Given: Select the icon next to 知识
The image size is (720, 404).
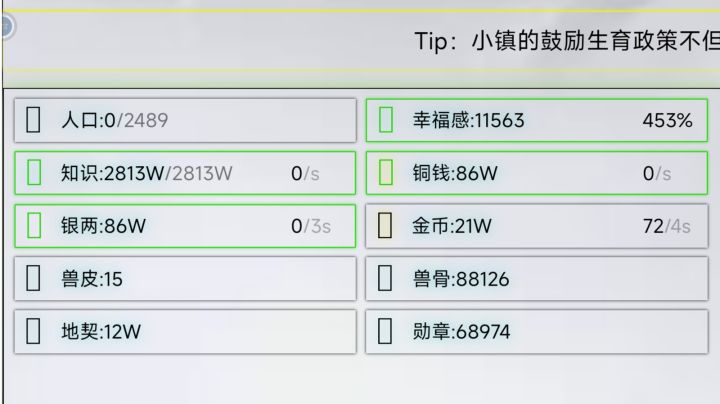Looking at the screenshot, I should [x=33, y=173].
